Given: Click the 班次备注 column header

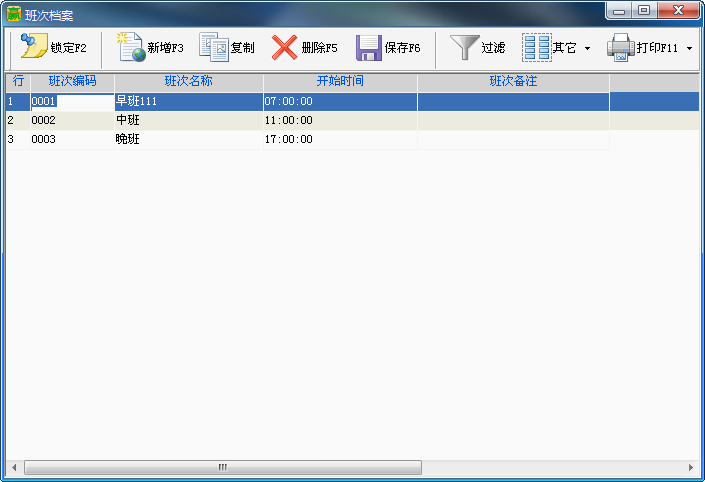Looking at the screenshot, I should pyautogui.click(x=513, y=81).
